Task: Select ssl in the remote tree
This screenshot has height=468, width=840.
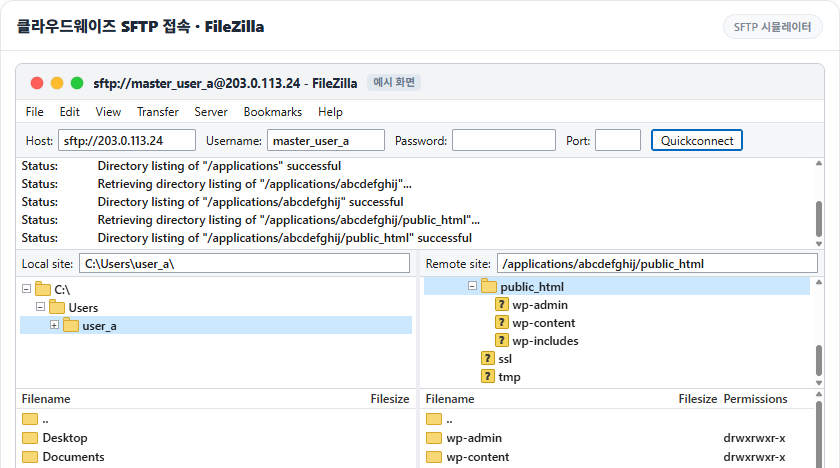Action: (x=505, y=359)
